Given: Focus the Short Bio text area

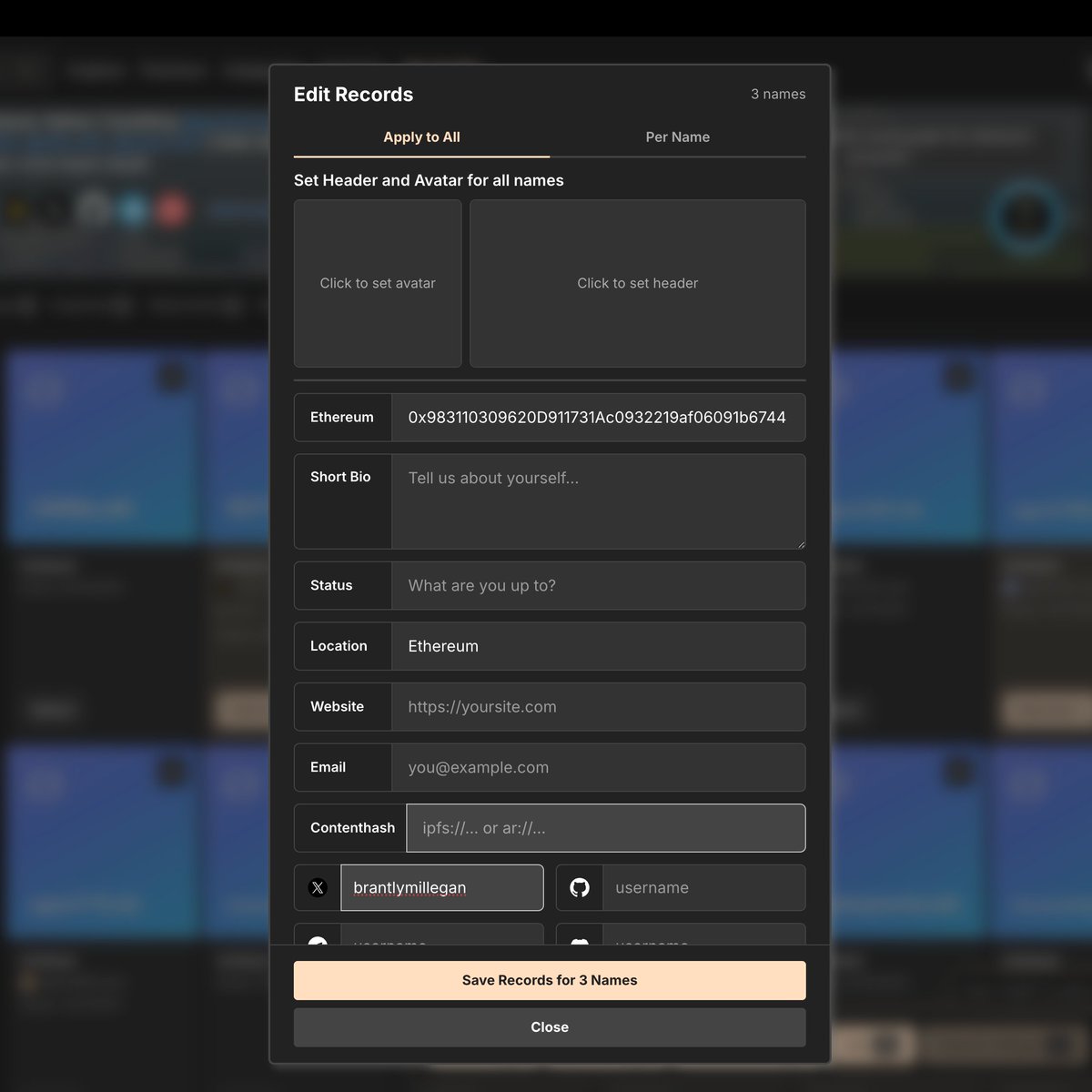Looking at the screenshot, I should coord(599,501).
